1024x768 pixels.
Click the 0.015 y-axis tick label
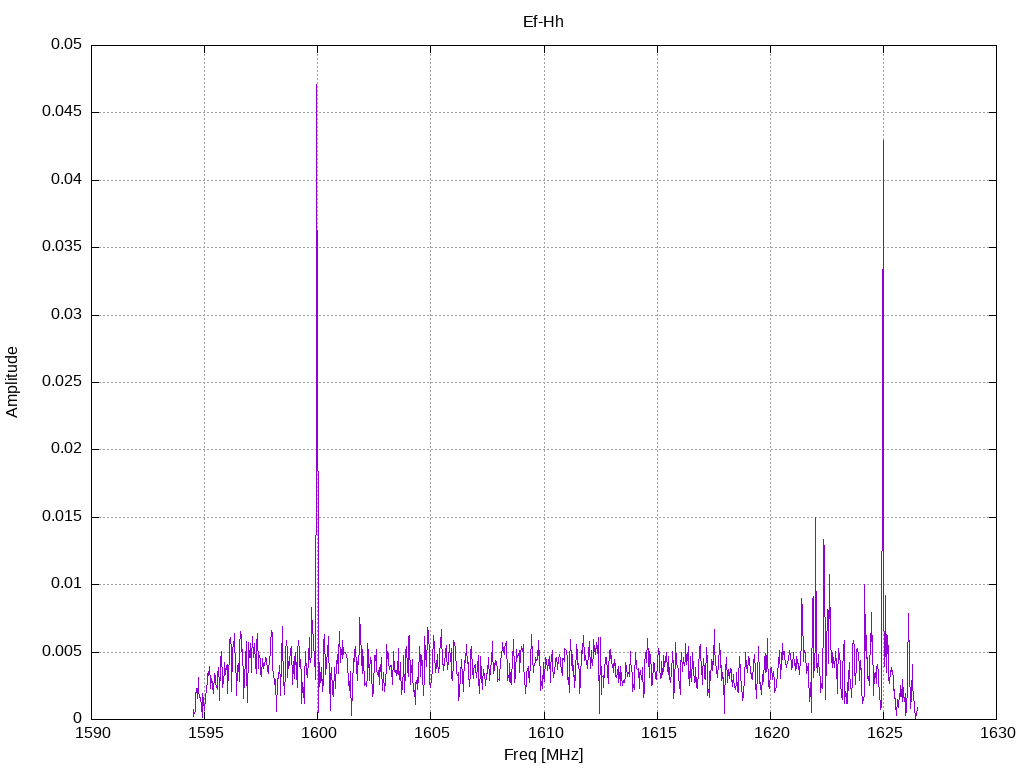[62, 517]
